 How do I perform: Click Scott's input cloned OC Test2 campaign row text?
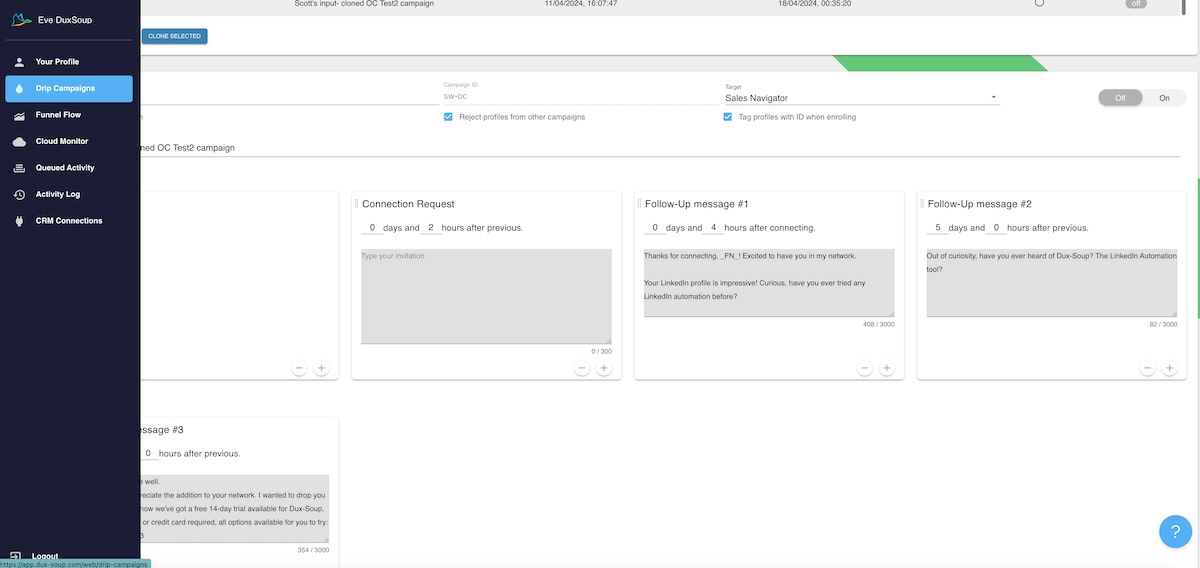coord(364,4)
